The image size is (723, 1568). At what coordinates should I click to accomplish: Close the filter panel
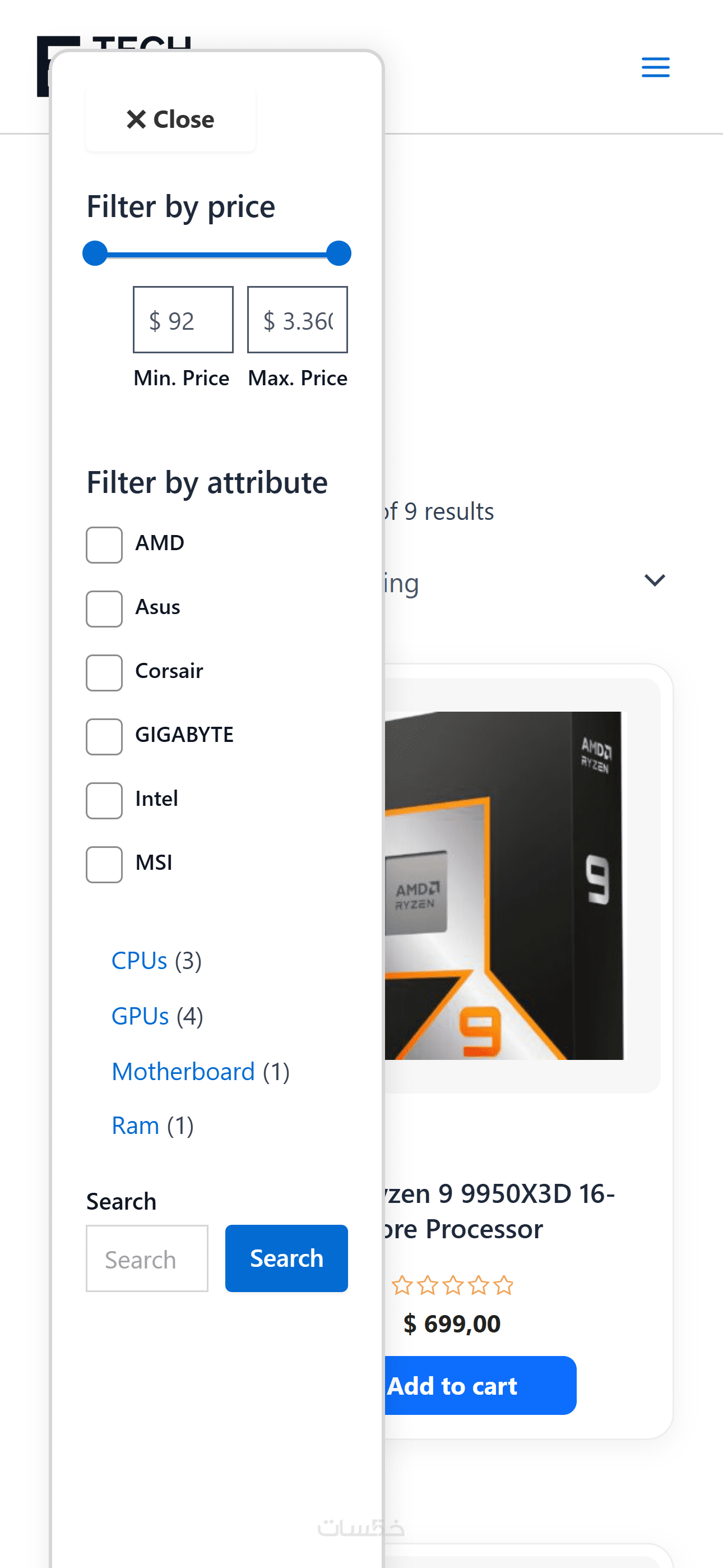pos(170,119)
